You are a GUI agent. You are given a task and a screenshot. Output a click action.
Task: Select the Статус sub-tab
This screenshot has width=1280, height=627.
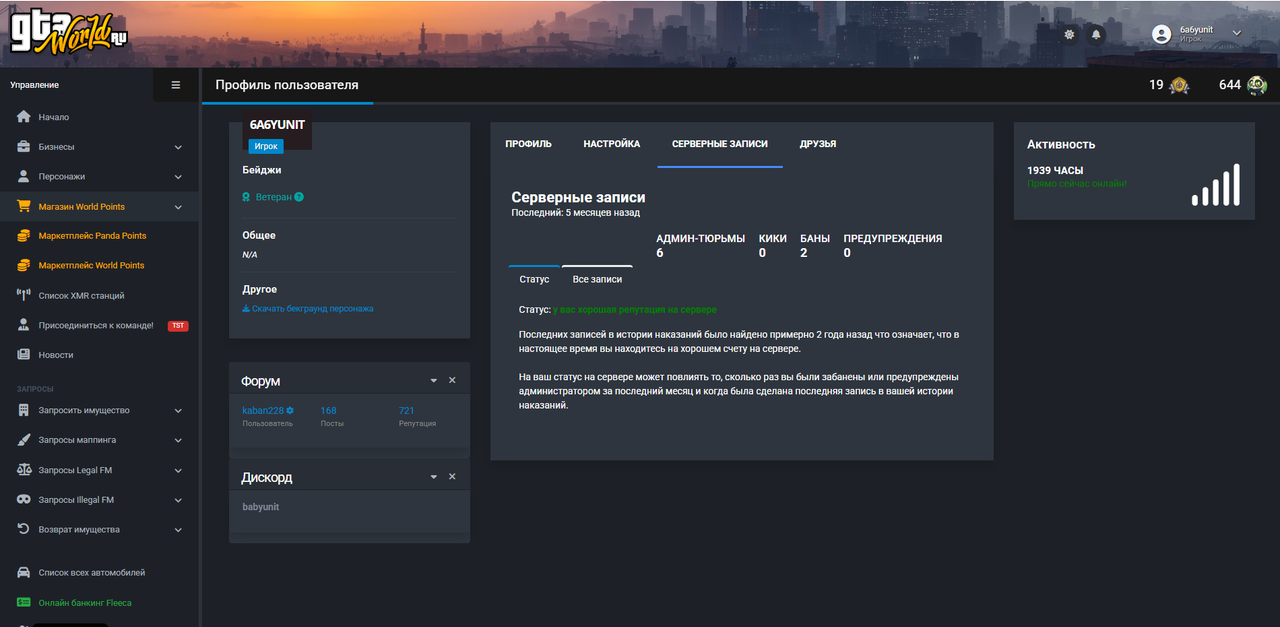point(535,279)
